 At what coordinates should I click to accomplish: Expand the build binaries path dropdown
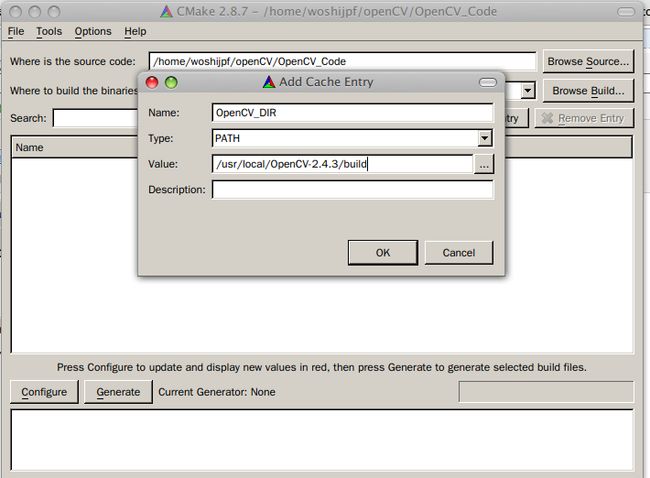coord(528,90)
